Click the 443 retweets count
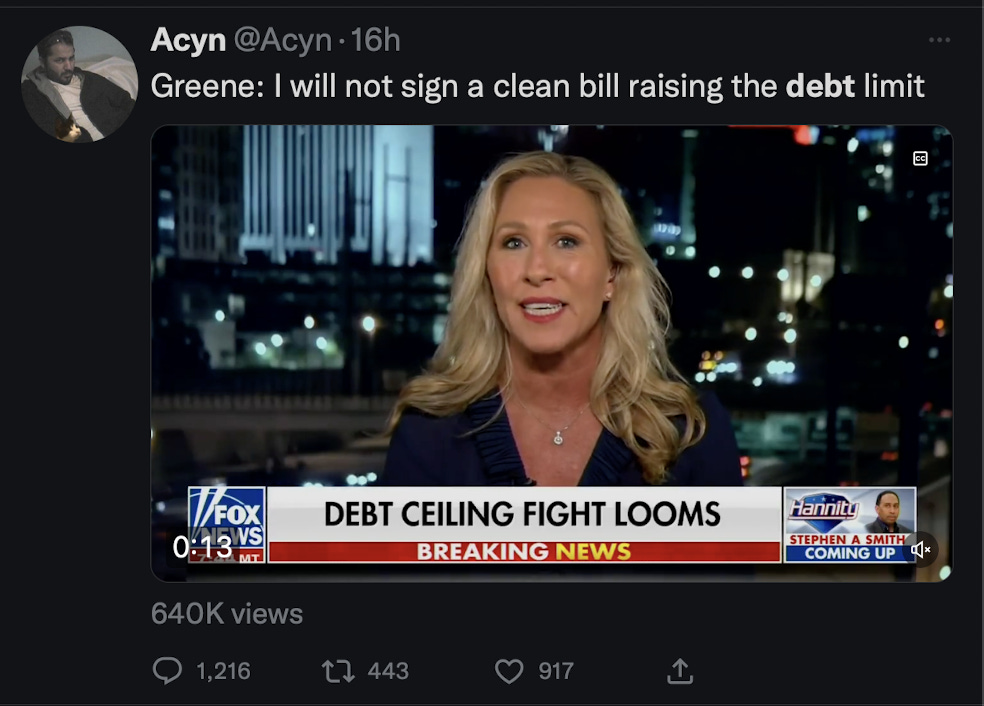This screenshot has width=984, height=706. click(x=388, y=671)
